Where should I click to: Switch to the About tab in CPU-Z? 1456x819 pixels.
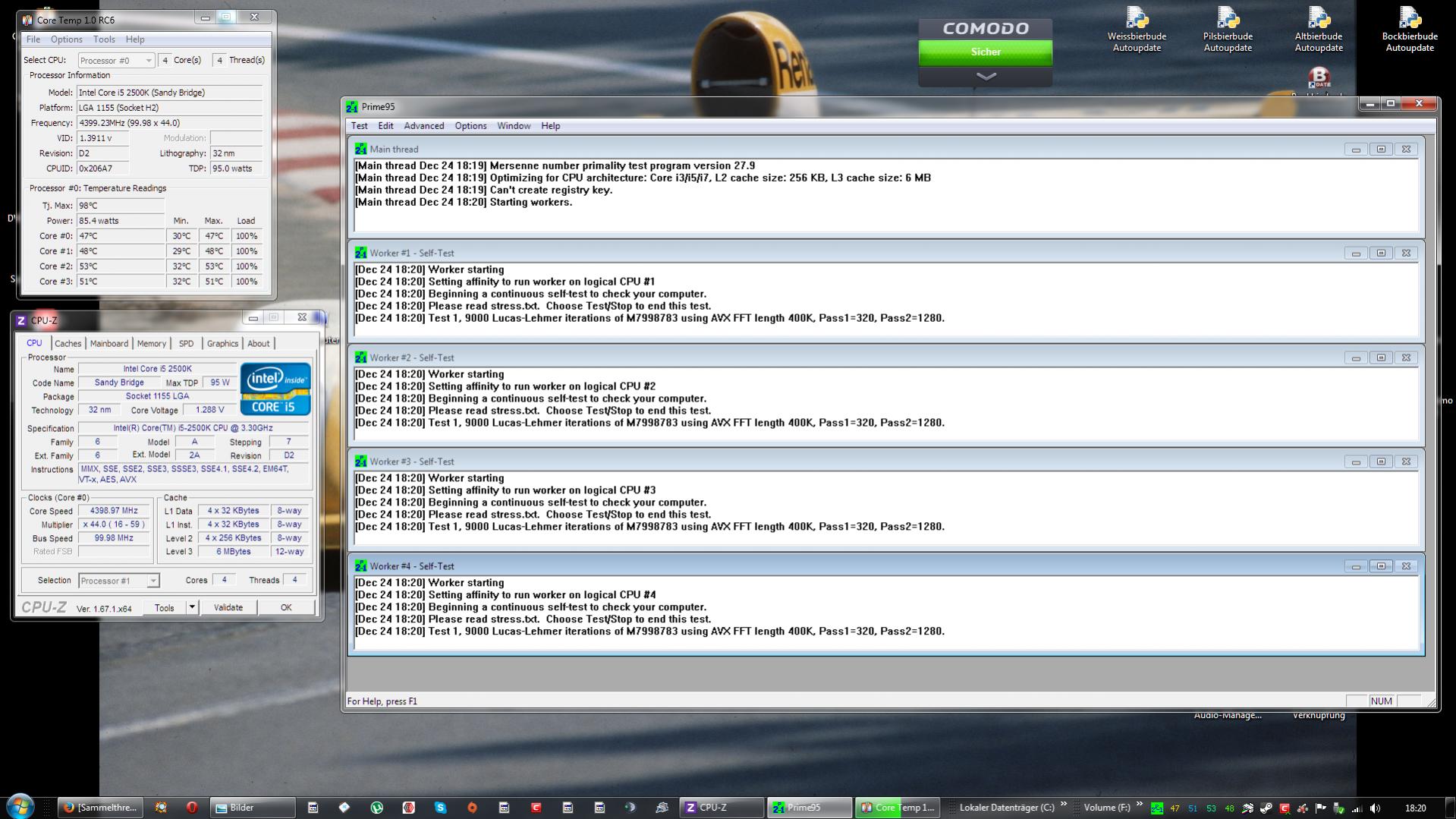tap(259, 344)
